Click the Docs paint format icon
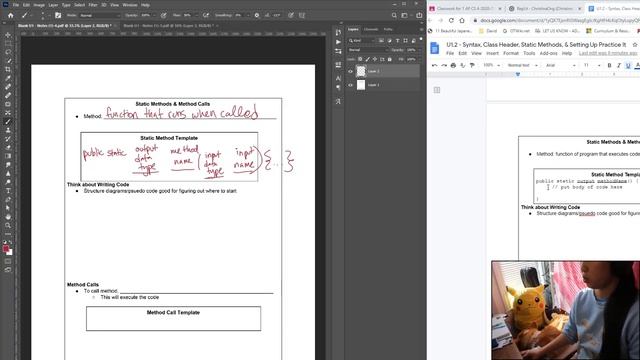 (472, 65)
